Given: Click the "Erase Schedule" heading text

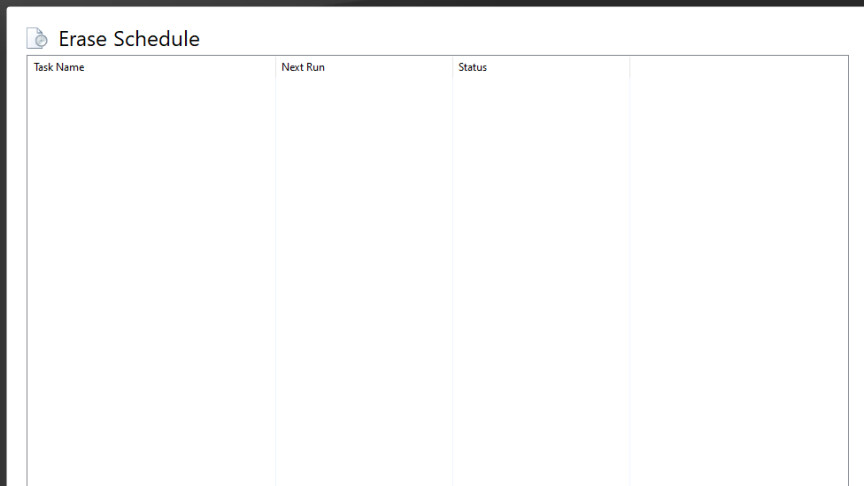Looking at the screenshot, I should point(129,39).
